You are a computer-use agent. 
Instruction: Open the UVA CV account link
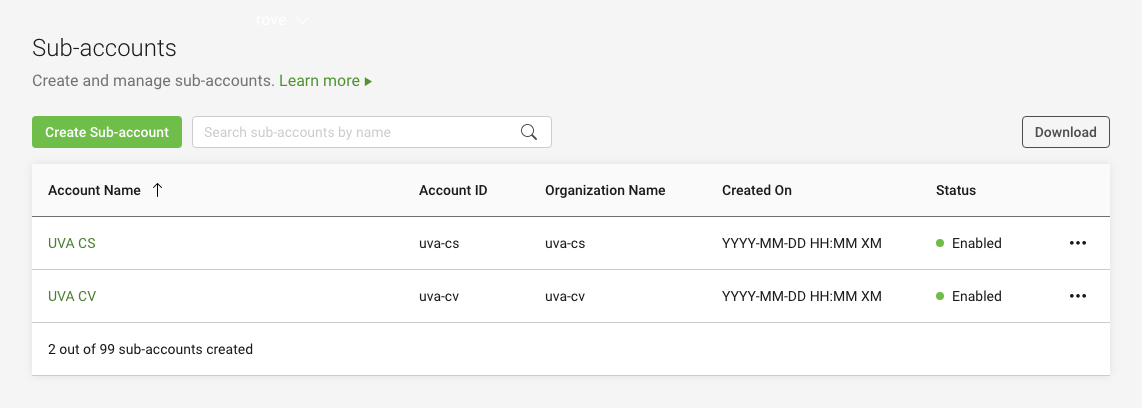(72, 297)
